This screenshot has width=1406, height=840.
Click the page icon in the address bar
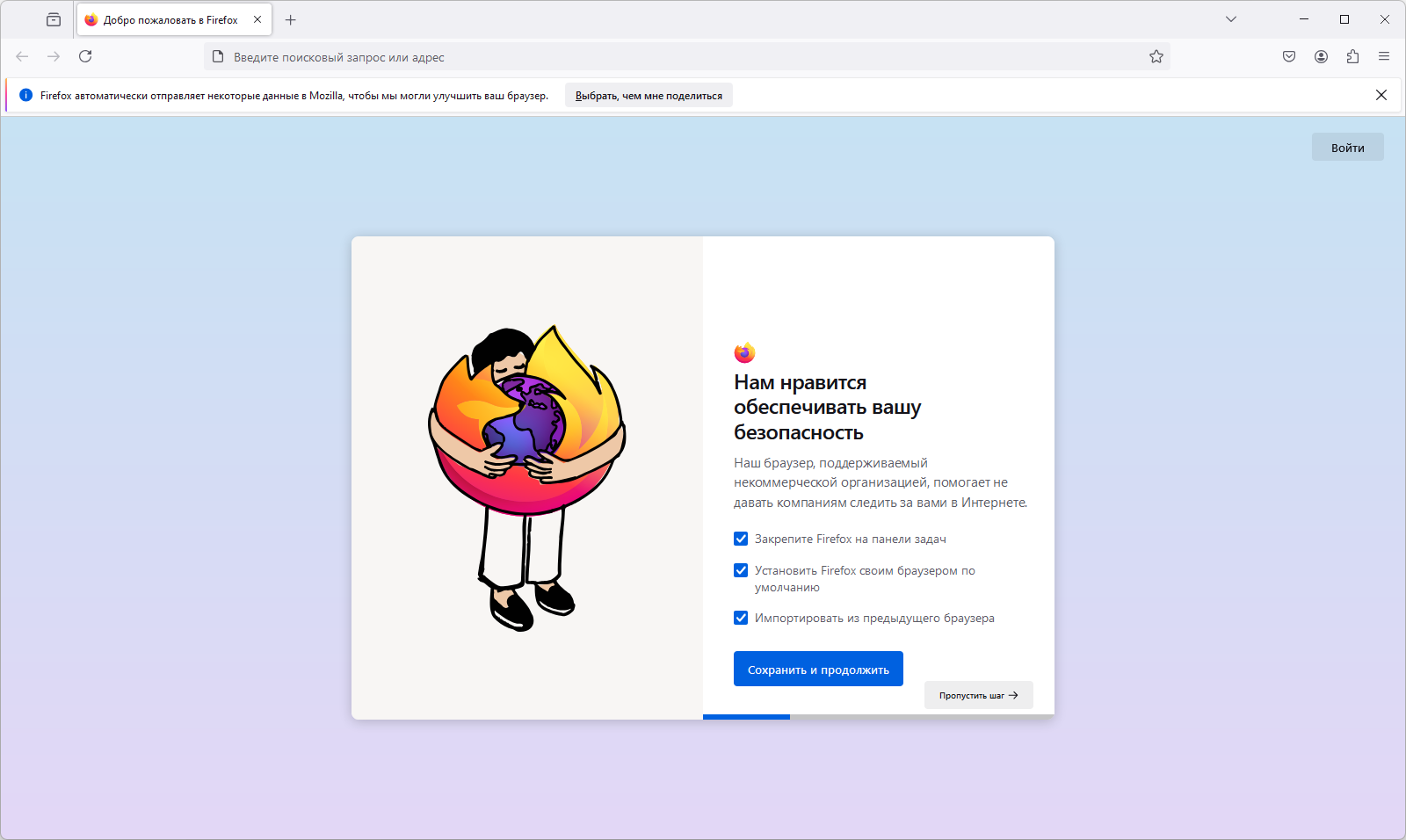point(218,56)
